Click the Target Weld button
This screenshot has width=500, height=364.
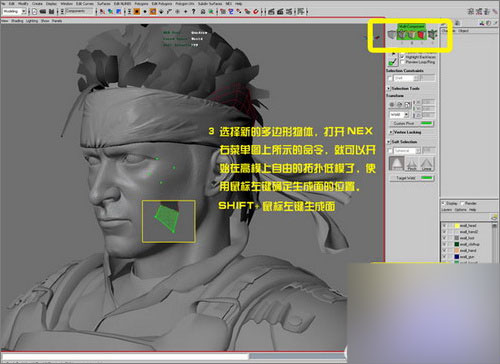coord(412,178)
